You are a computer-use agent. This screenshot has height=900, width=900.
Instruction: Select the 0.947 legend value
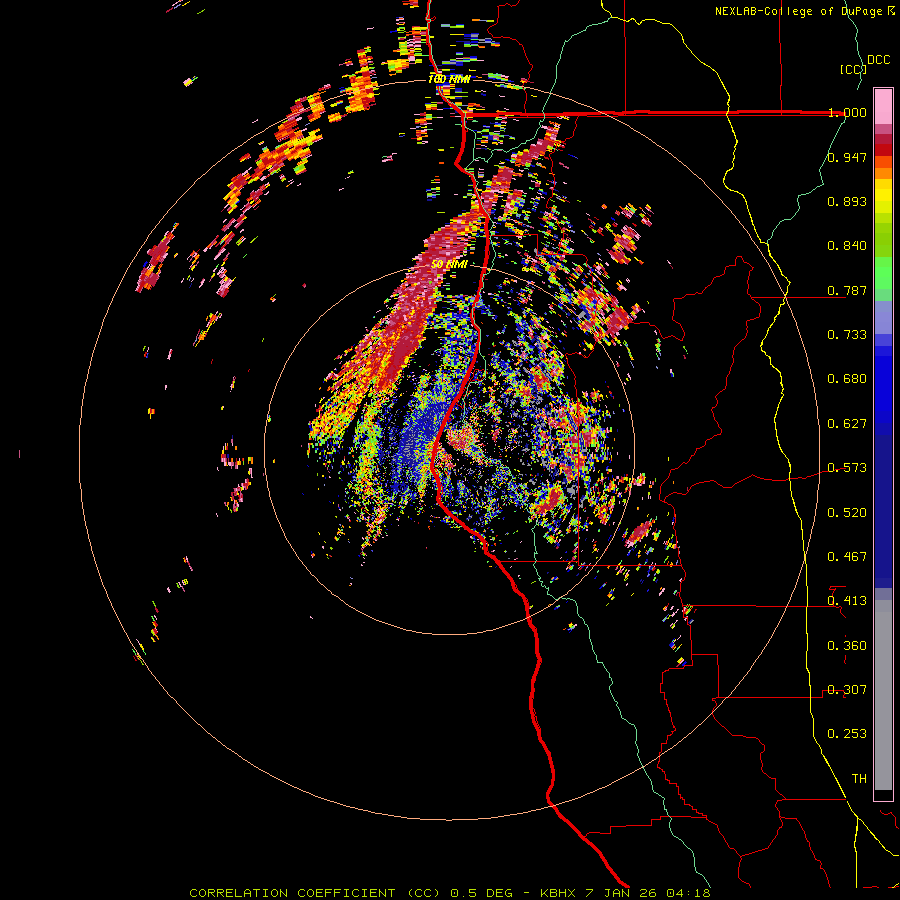click(847, 157)
